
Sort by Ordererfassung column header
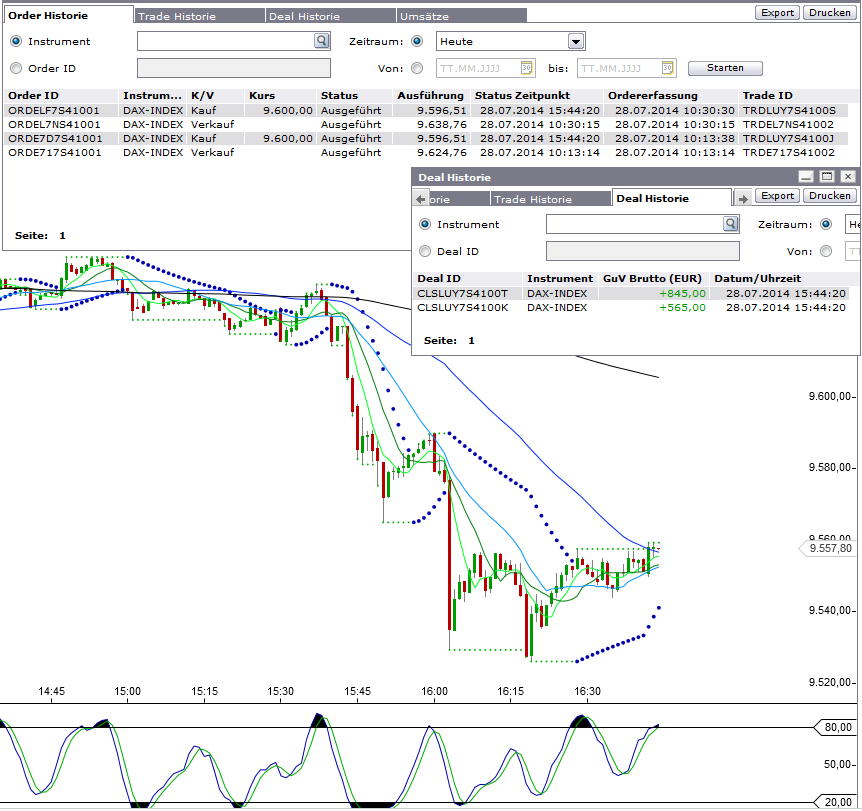(671, 96)
